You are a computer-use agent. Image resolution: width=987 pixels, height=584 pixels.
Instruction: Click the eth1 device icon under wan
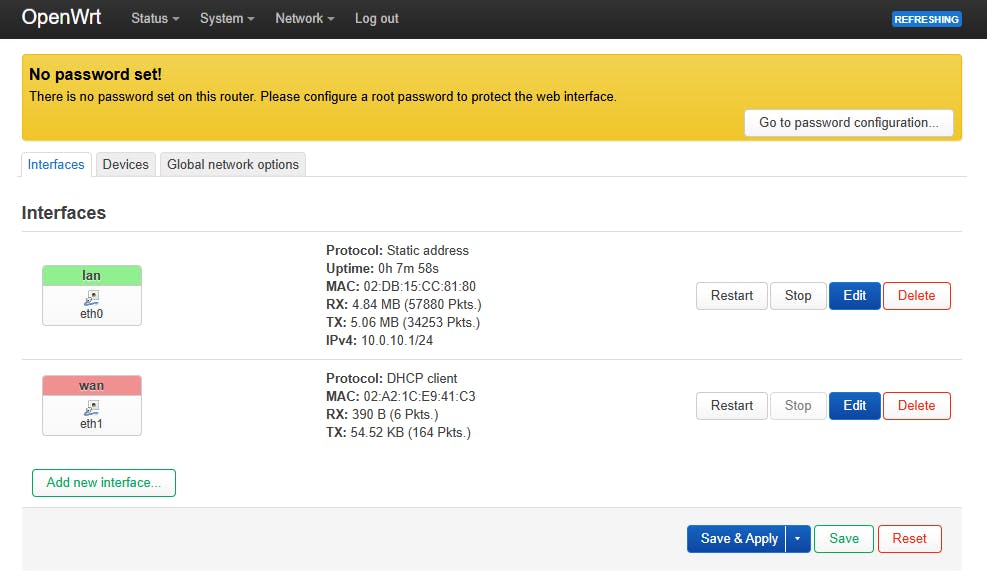[92, 407]
